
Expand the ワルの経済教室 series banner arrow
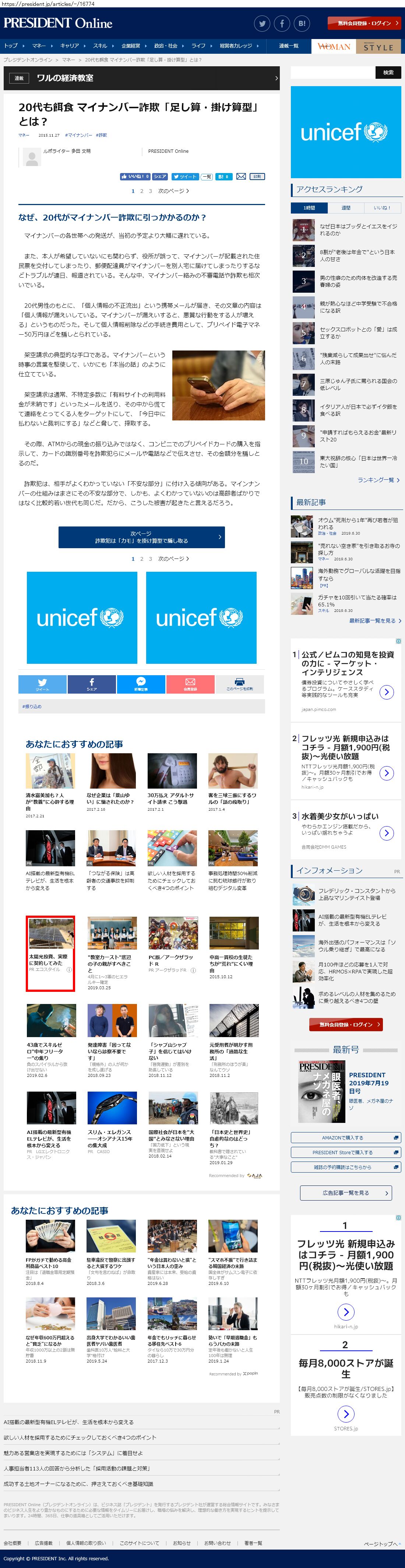(276, 78)
